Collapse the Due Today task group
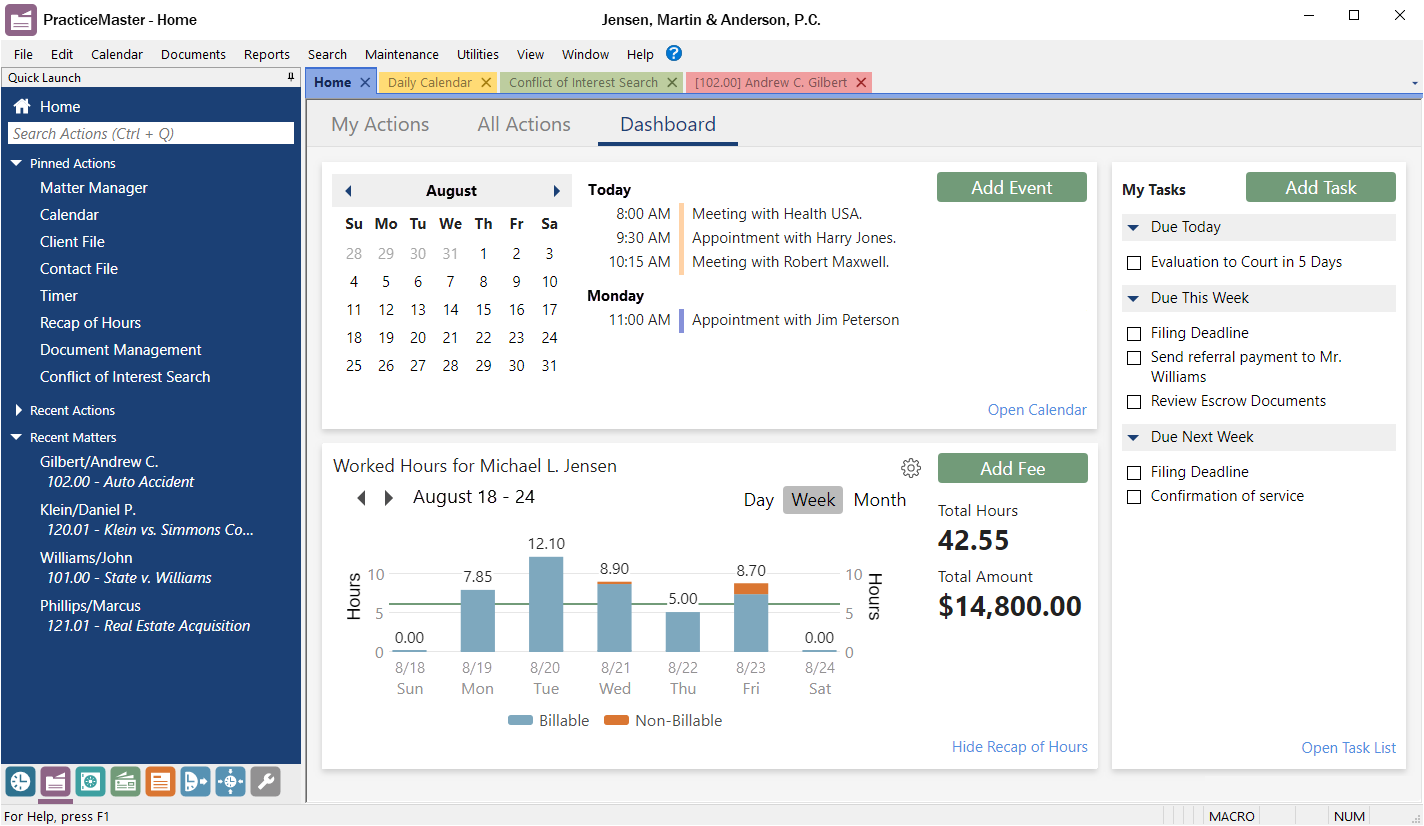This screenshot has width=1424, height=826. [1134, 227]
